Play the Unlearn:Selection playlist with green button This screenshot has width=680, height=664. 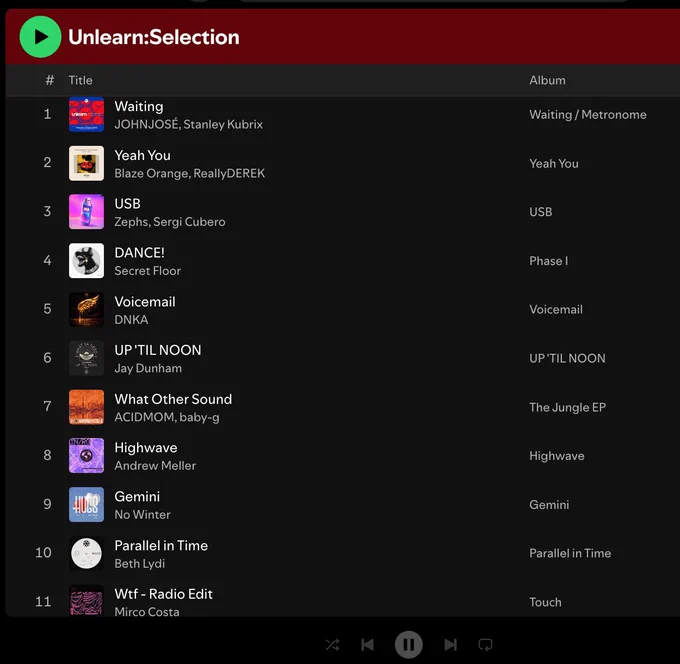pyautogui.click(x=40, y=37)
